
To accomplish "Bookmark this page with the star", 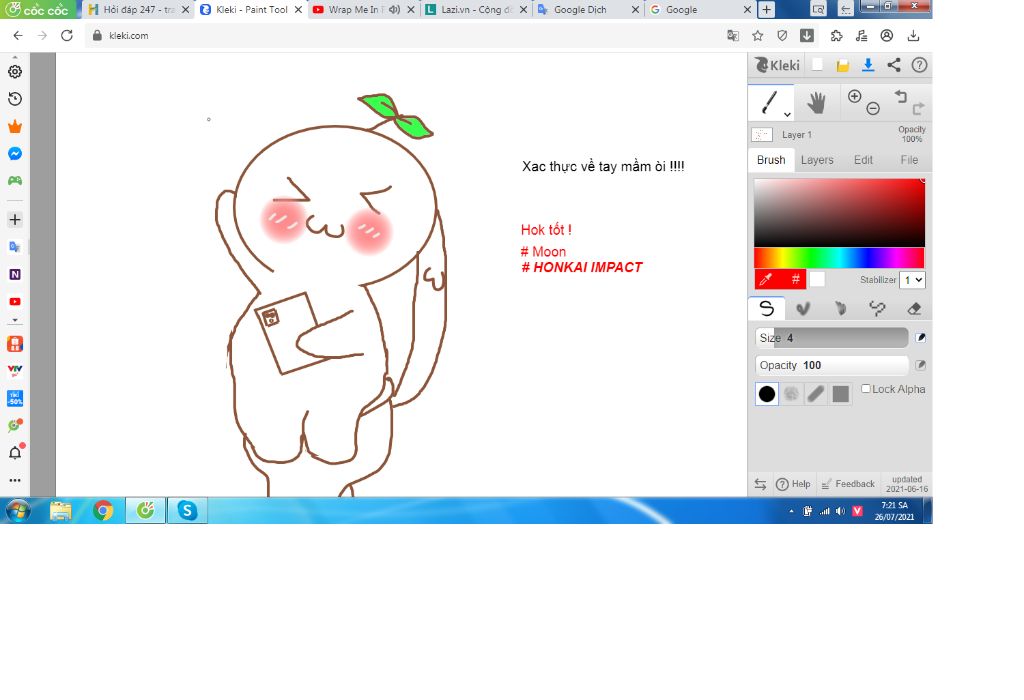I will [x=758, y=36].
